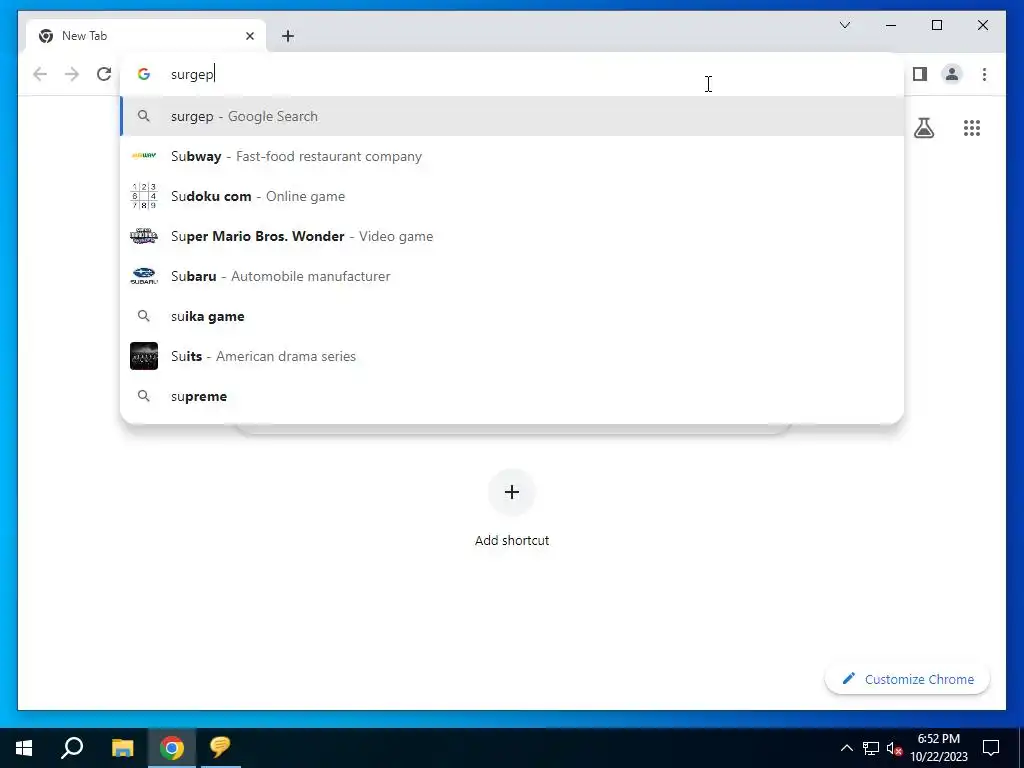Minimize the Chrome window
This screenshot has width=1024, height=768.
pyautogui.click(x=891, y=25)
